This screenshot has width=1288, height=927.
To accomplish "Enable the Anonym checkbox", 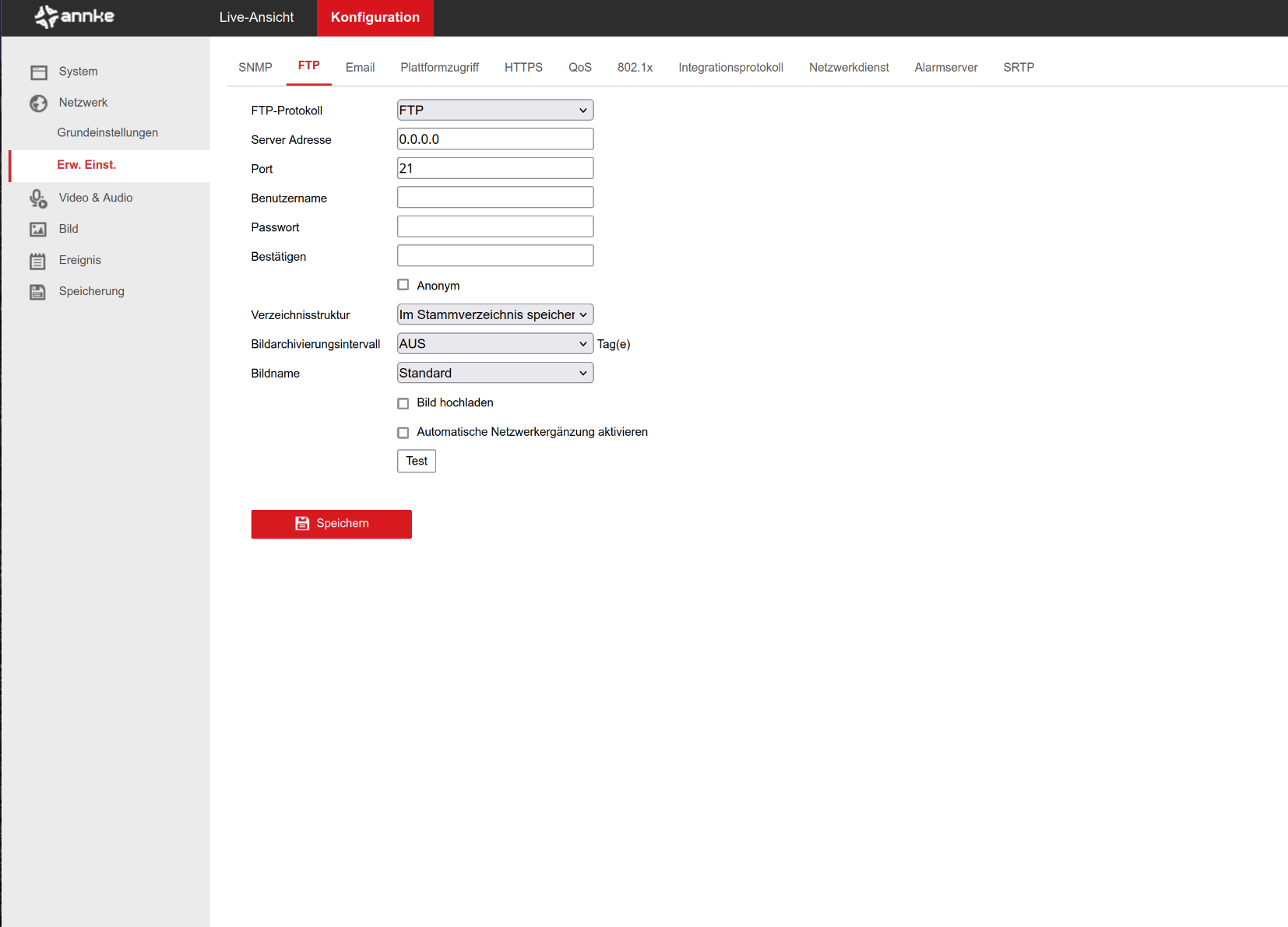I will tap(403, 285).
